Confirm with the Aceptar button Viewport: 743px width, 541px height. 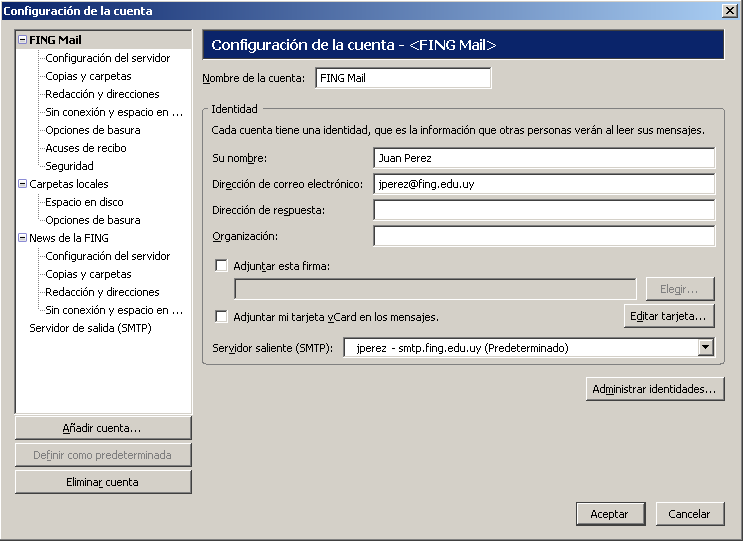[x=610, y=514]
